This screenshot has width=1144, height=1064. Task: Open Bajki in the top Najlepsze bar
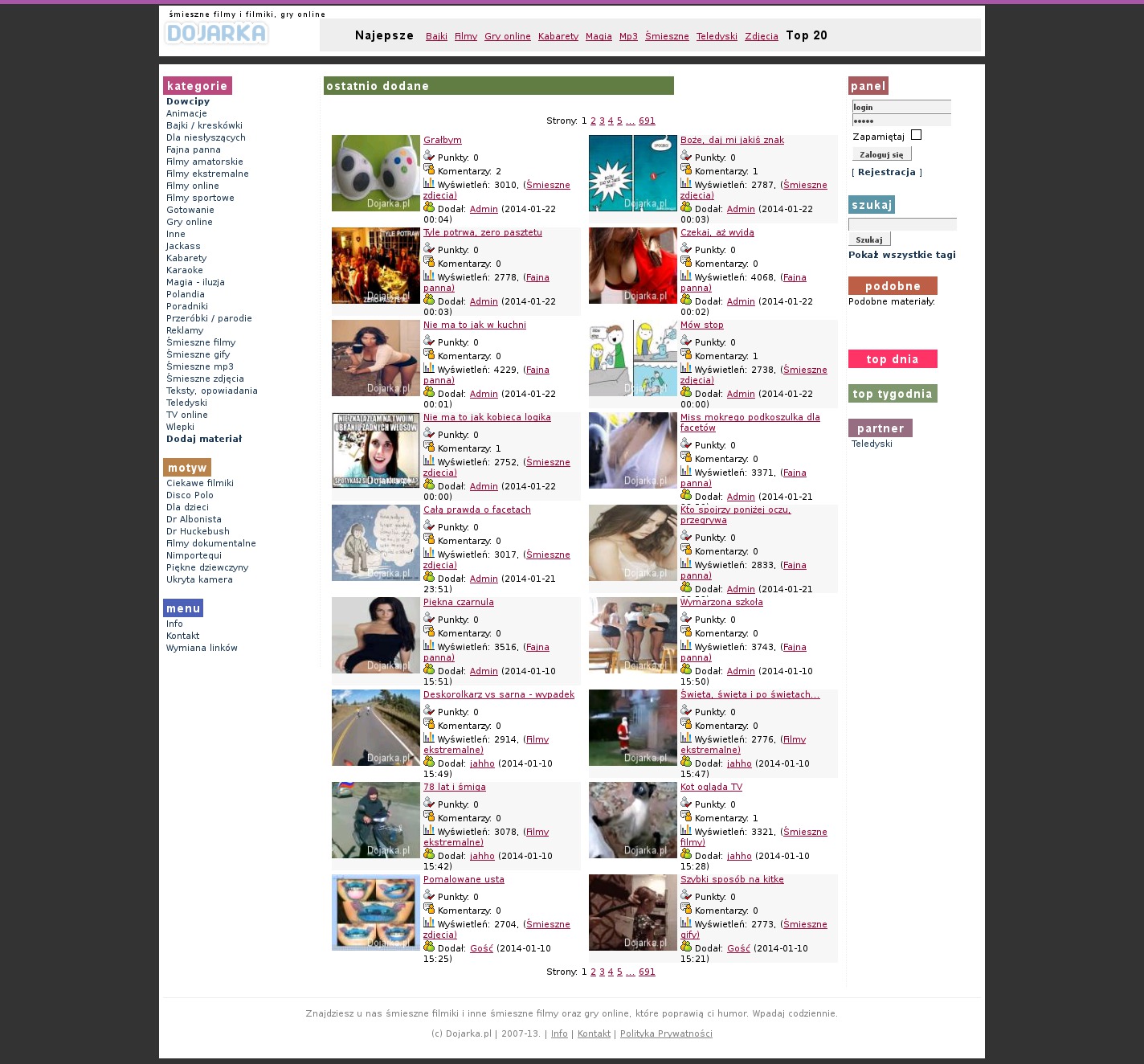coord(436,36)
